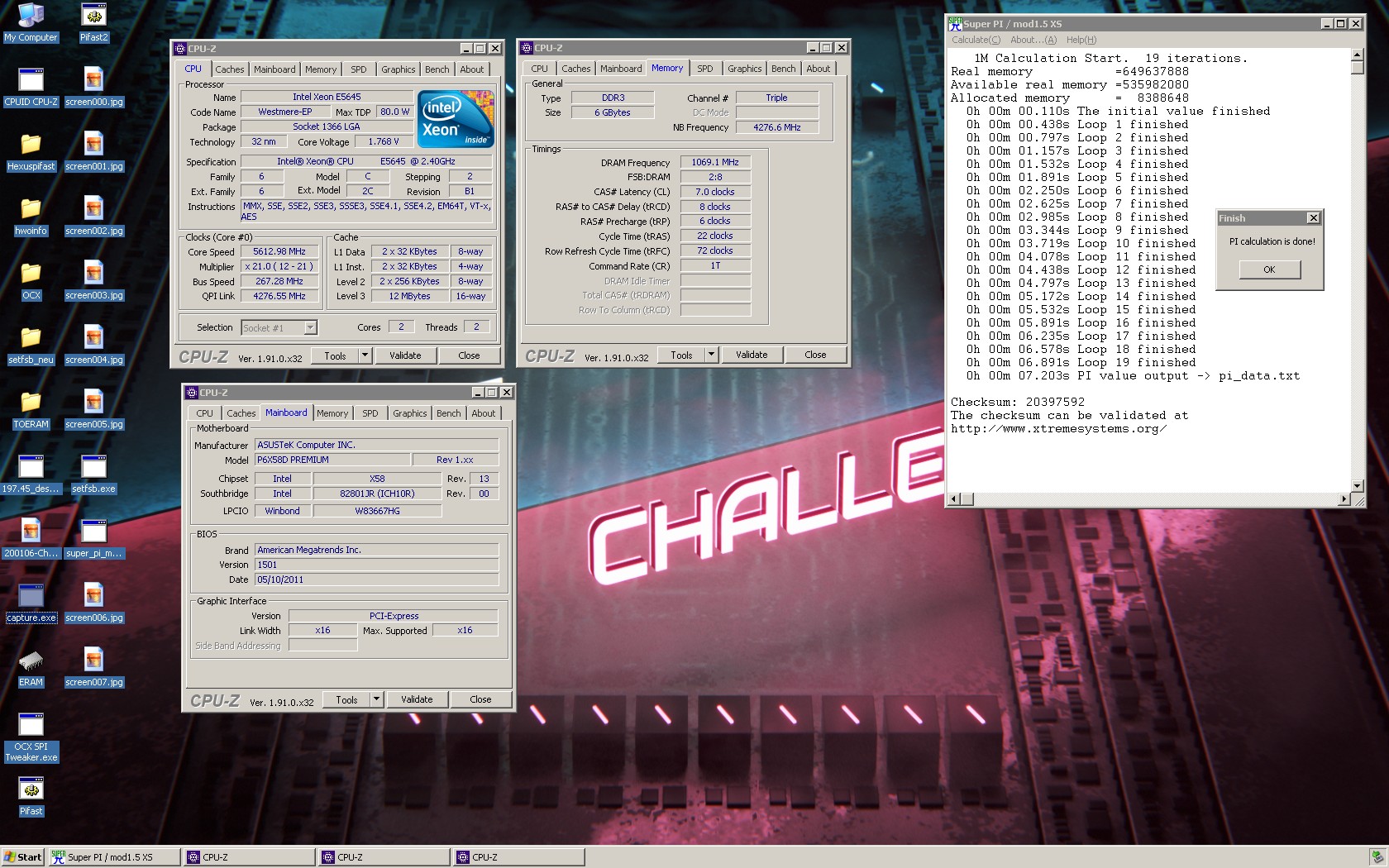
Task: Click Super PI vertical scrollbar up arrow
Action: click(1357, 55)
